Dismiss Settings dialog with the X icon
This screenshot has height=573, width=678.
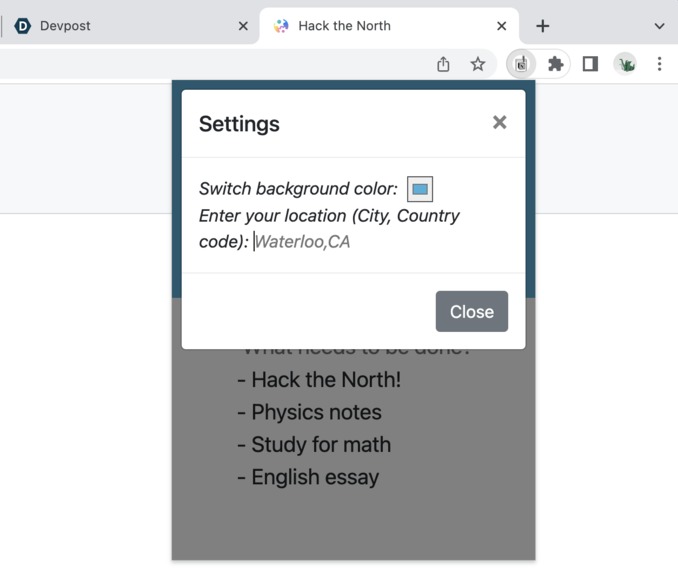tap(499, 122)
